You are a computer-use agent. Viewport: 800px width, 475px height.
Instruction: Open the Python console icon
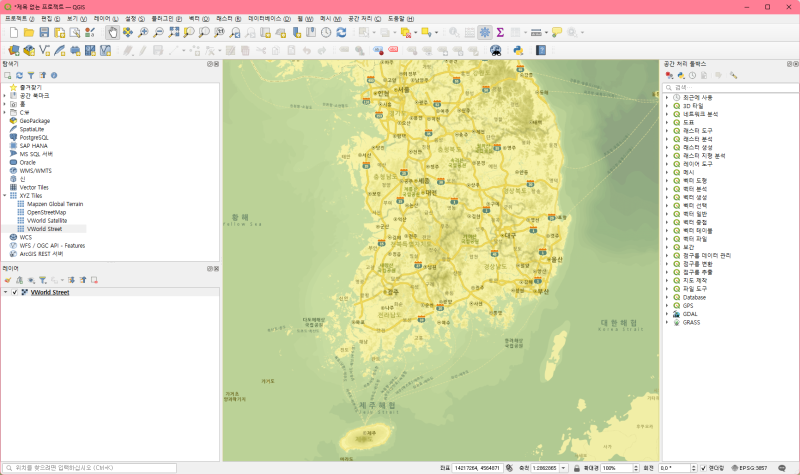(x=518, y=50)
